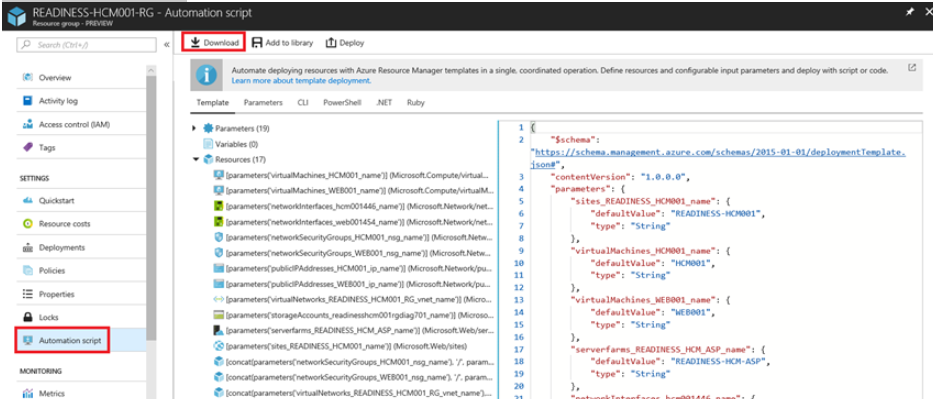Collapse the sidebar with the double chevron
The width and height of the screenshot is (933, 399).
pyautogui.click(x=167, y=45)
